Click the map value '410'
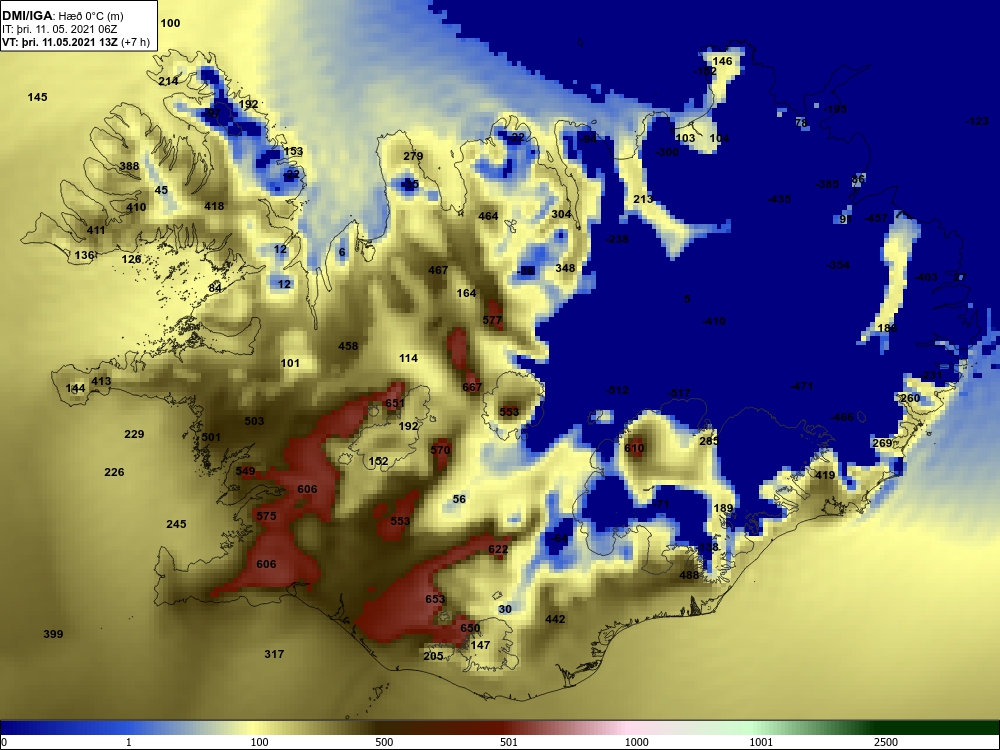This screenshot has height=750, width=1000. click(x=136, y=207)
